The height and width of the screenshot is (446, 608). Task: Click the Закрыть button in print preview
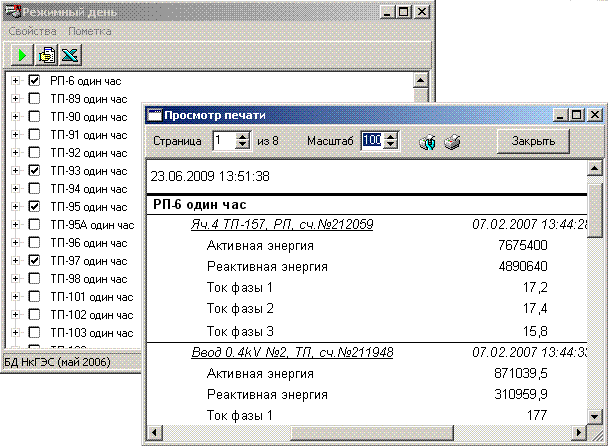pyautogui.click(x=533, y=141)
